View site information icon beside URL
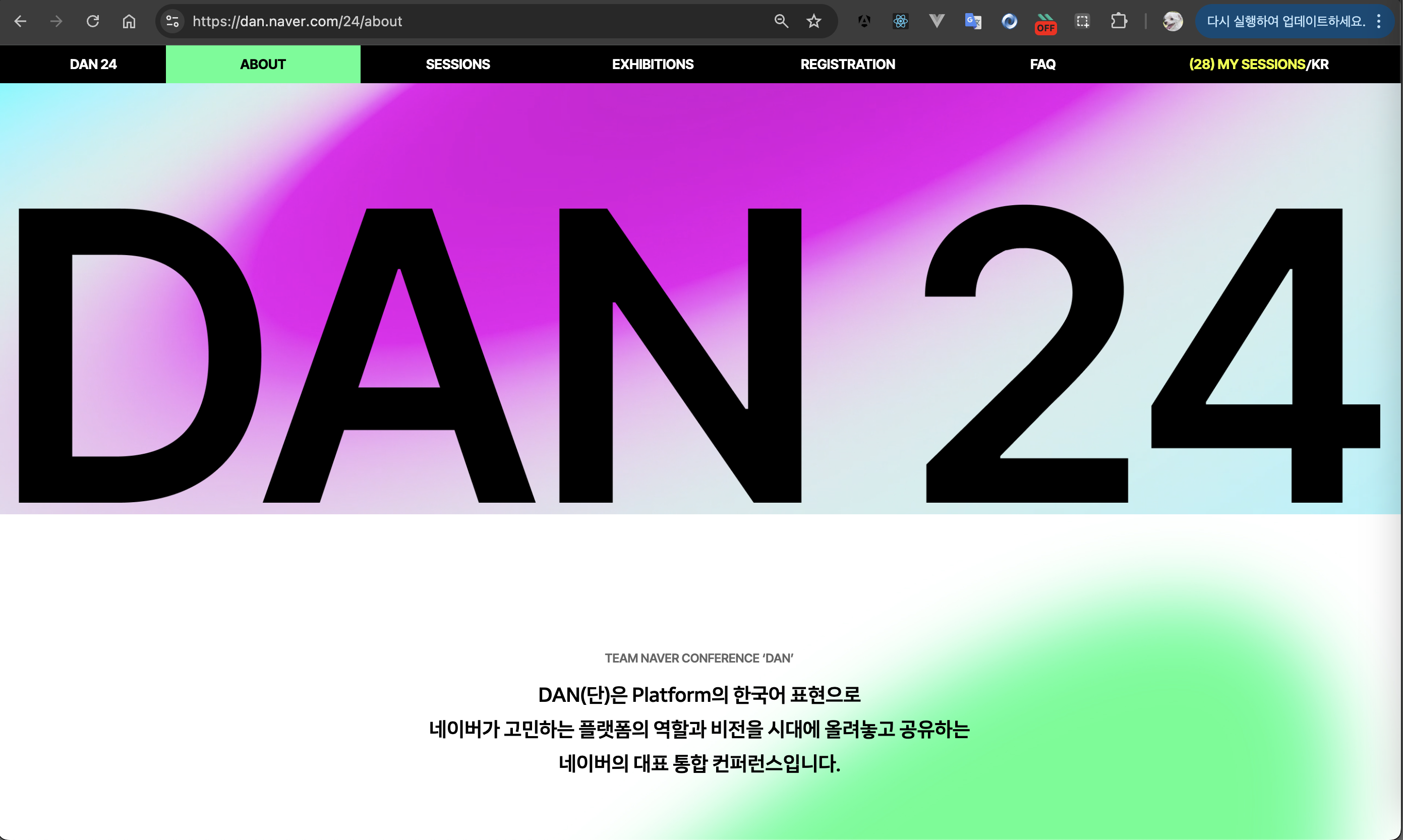The image size is (1403, 840). pos(172,22)
